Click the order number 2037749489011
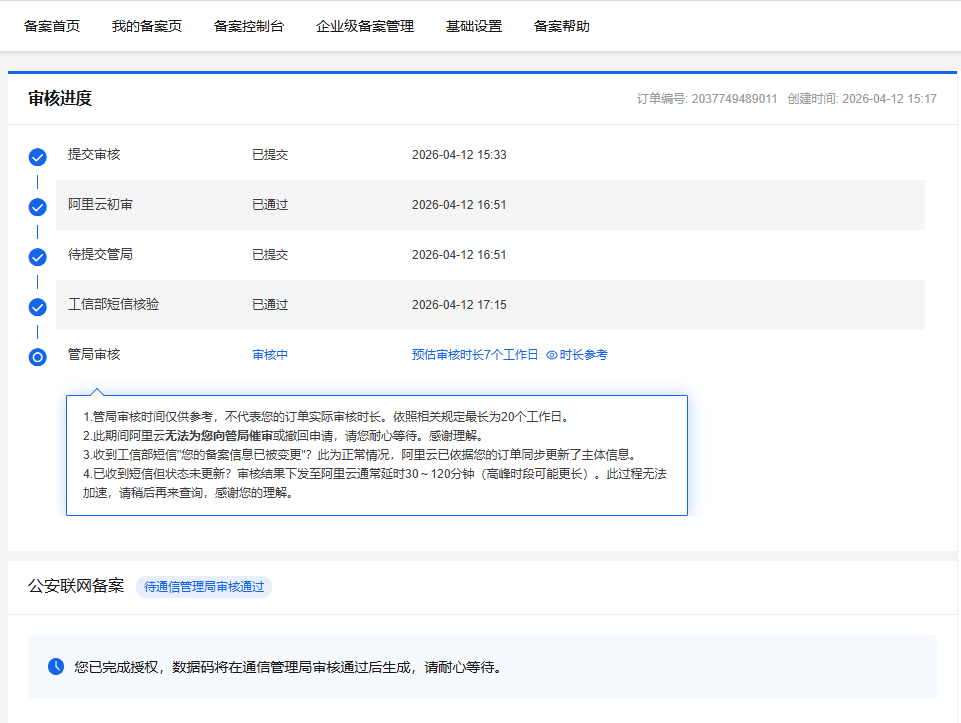This screenshot has width=961, height=723. click(734, 99)
